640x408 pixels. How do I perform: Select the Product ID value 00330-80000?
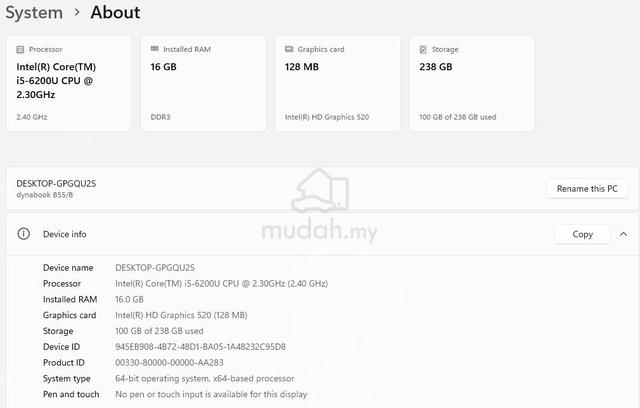click(x=169, y=363)
